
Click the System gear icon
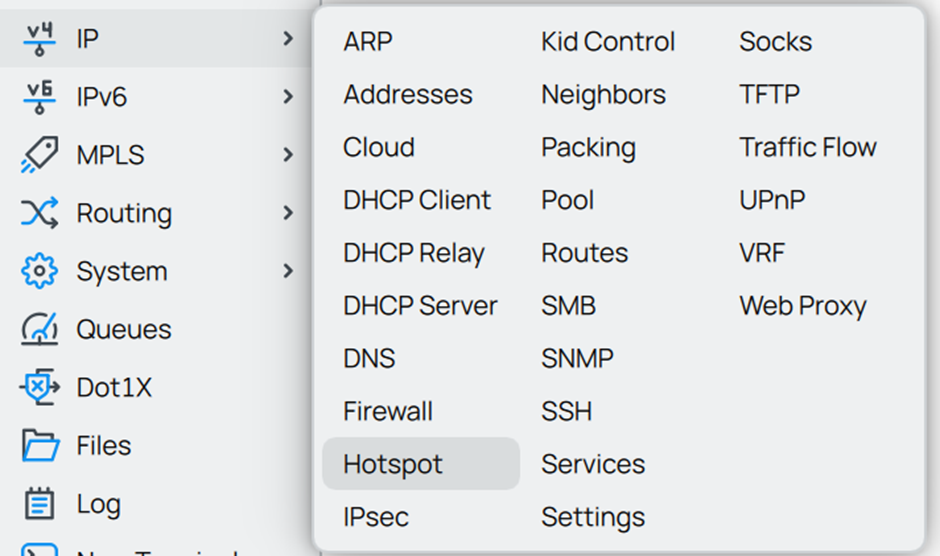[x=40, y=271]
